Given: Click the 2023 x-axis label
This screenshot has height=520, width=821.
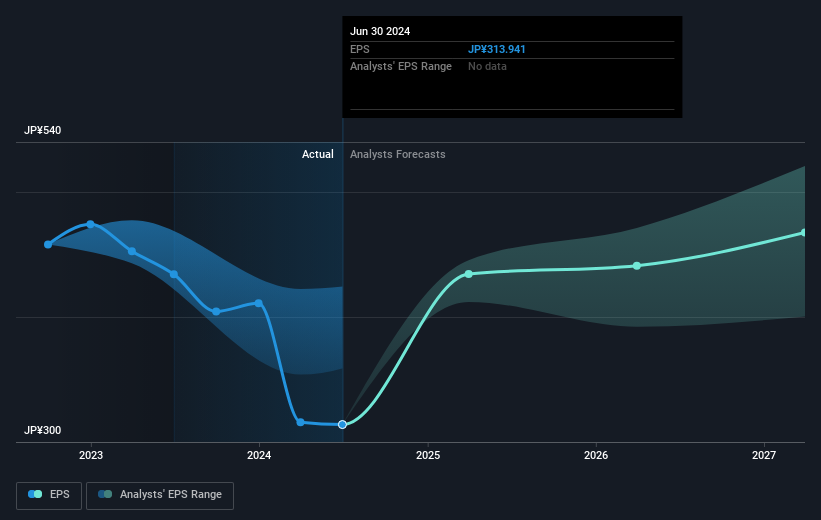Looking at the screenshot, I should [91, 456].
